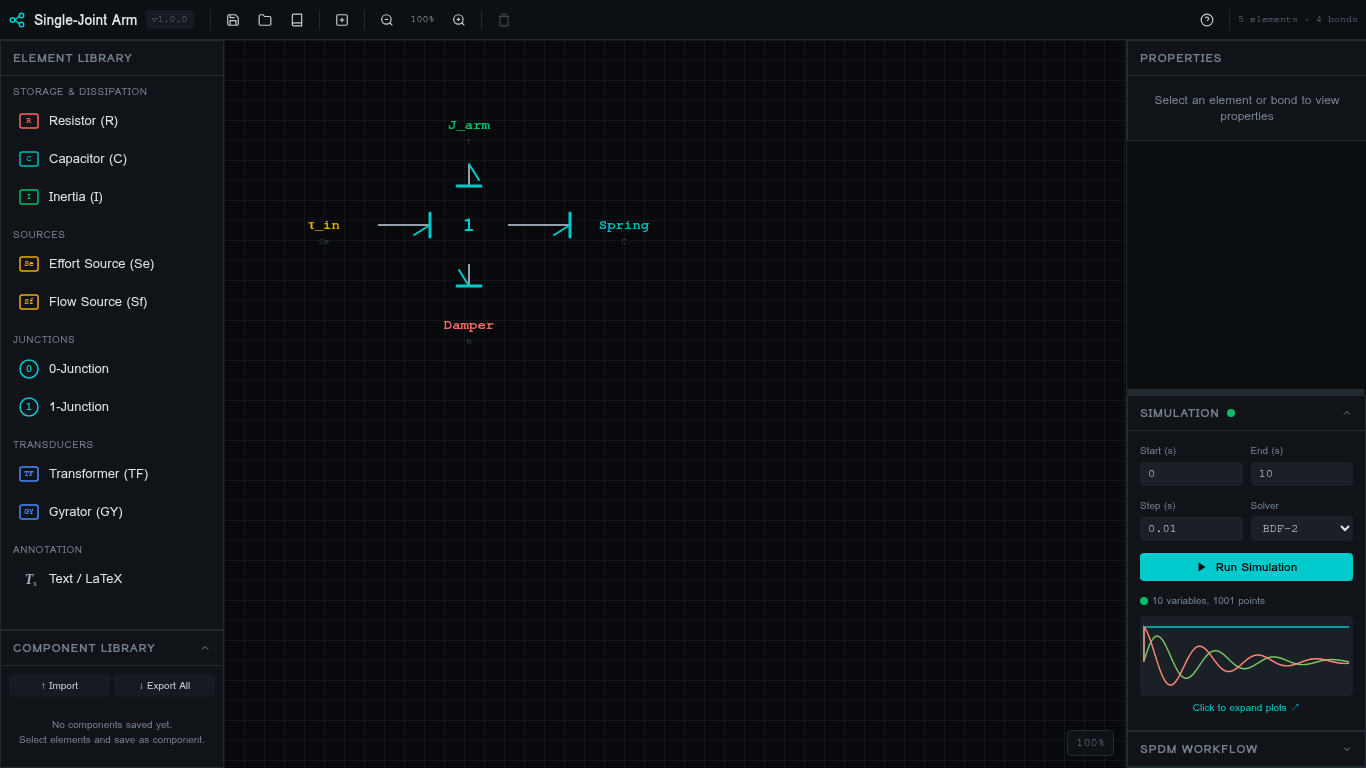The height and width of the screenshot is (768, 1366).
Task: Click the bond from junction to Spring
Action: (x=539, y=225)
